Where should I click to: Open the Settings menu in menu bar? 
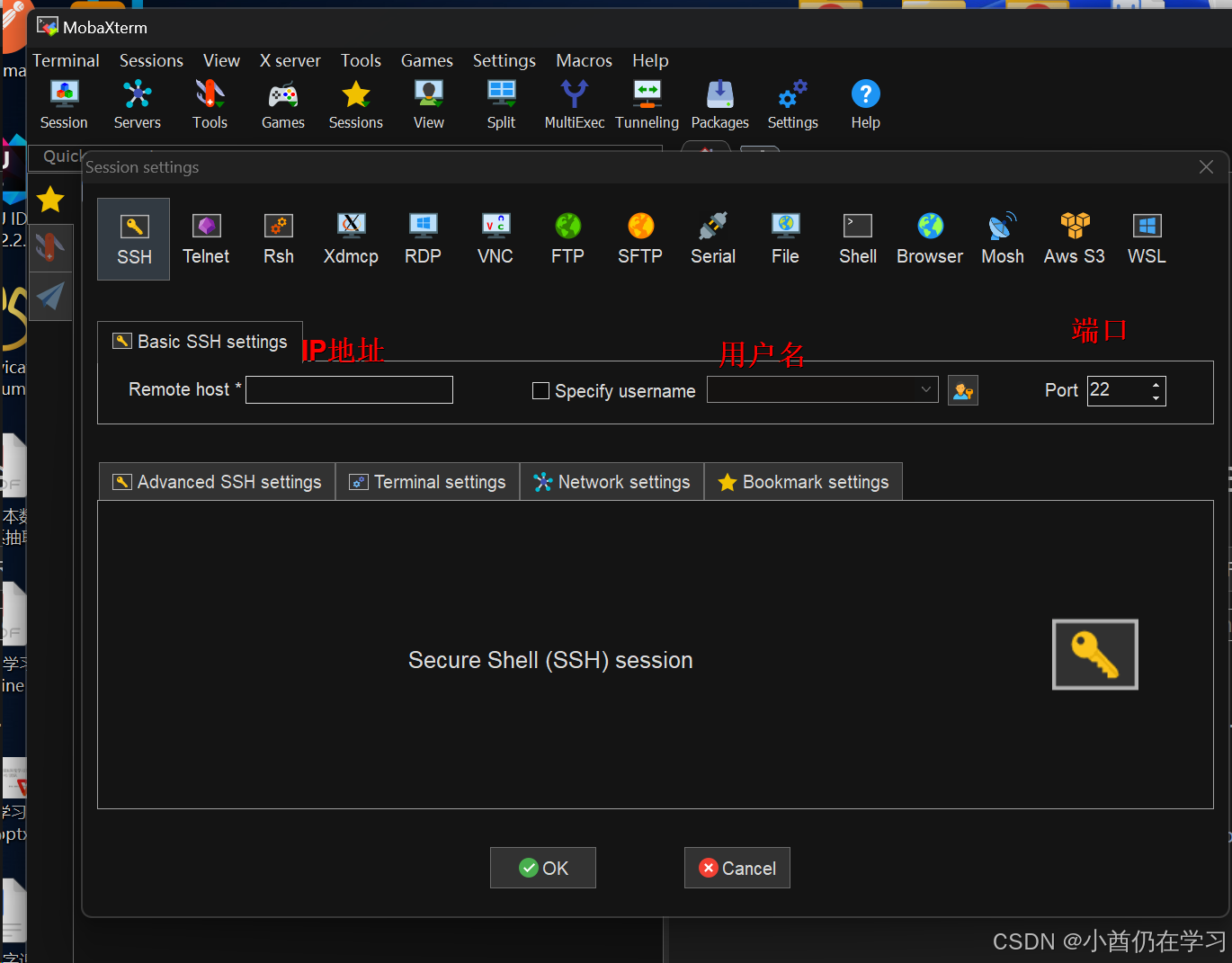coord(504,60)
